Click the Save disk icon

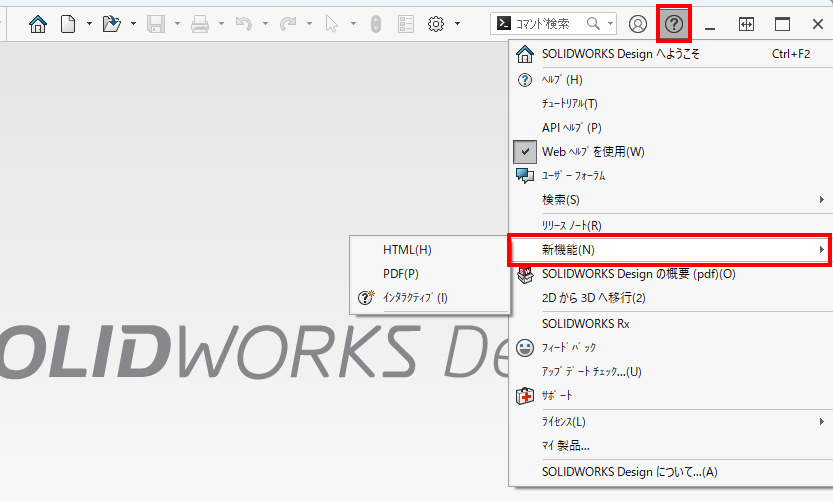point(156,24)
